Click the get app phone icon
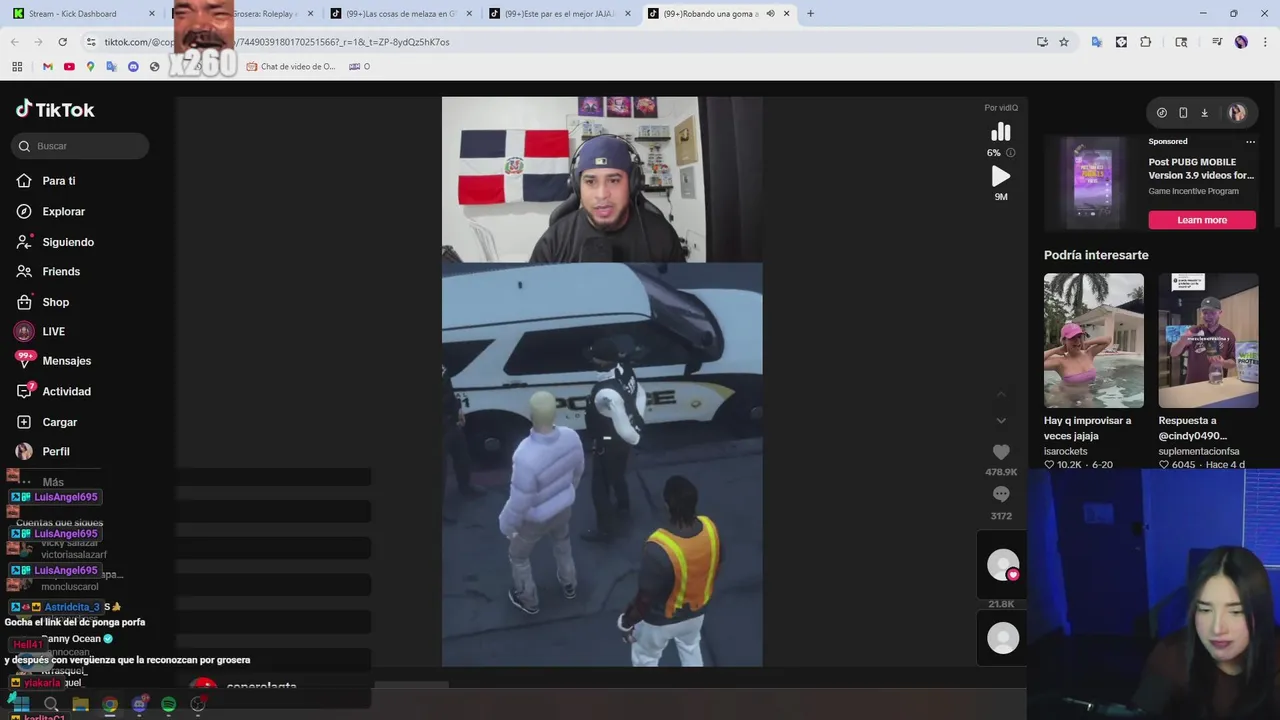 1183,113
